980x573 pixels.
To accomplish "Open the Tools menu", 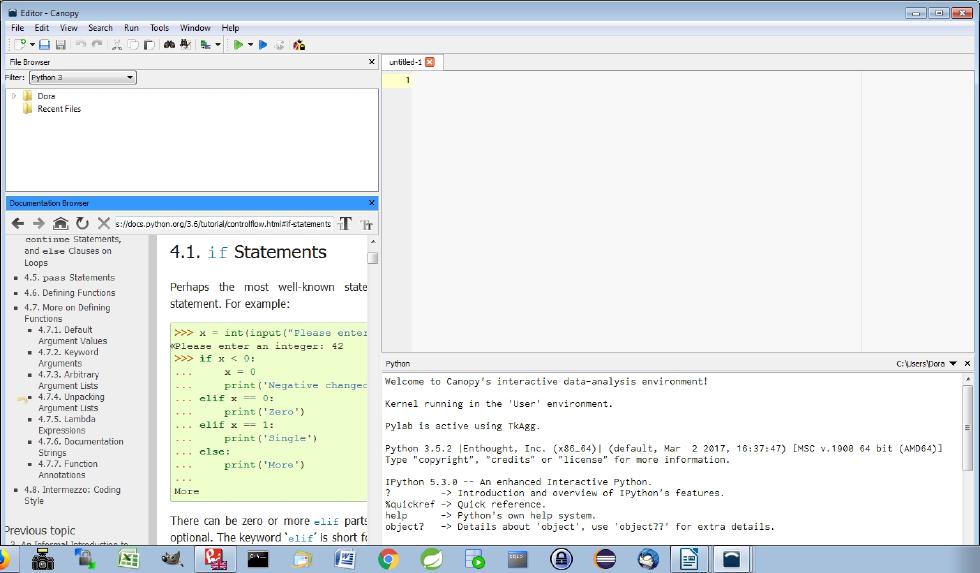I will [159, 27].
